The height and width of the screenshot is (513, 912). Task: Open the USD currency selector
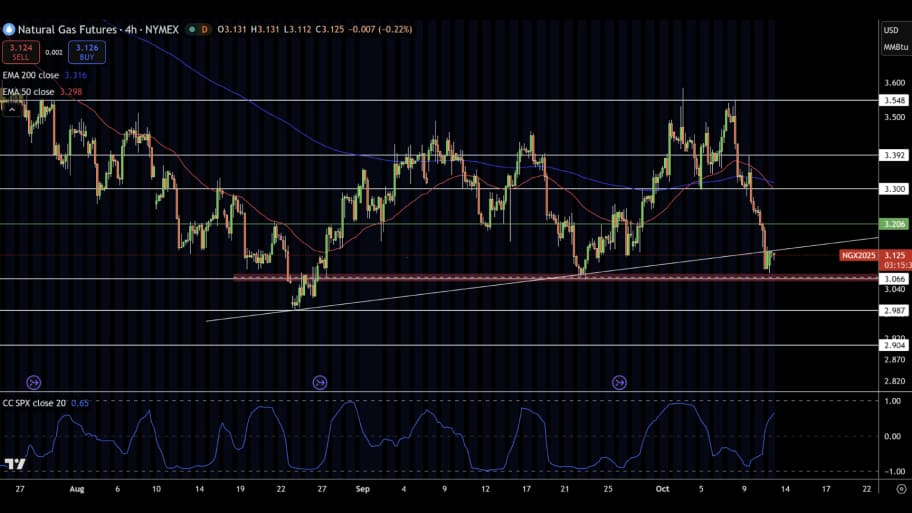click(890, 30)
